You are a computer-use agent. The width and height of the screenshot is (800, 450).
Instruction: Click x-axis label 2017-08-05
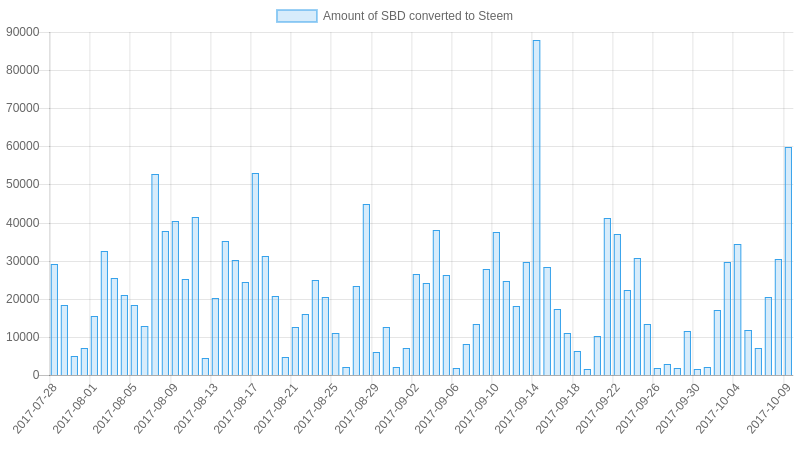tap(115, 409)
